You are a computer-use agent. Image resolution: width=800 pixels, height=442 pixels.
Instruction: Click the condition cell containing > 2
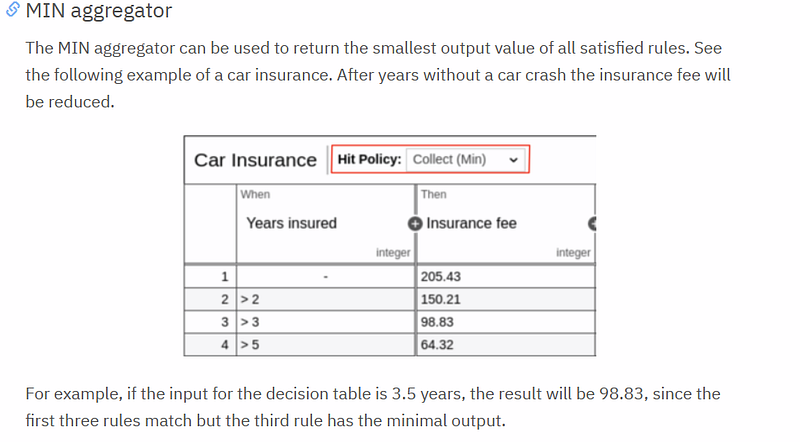(326, 299)
